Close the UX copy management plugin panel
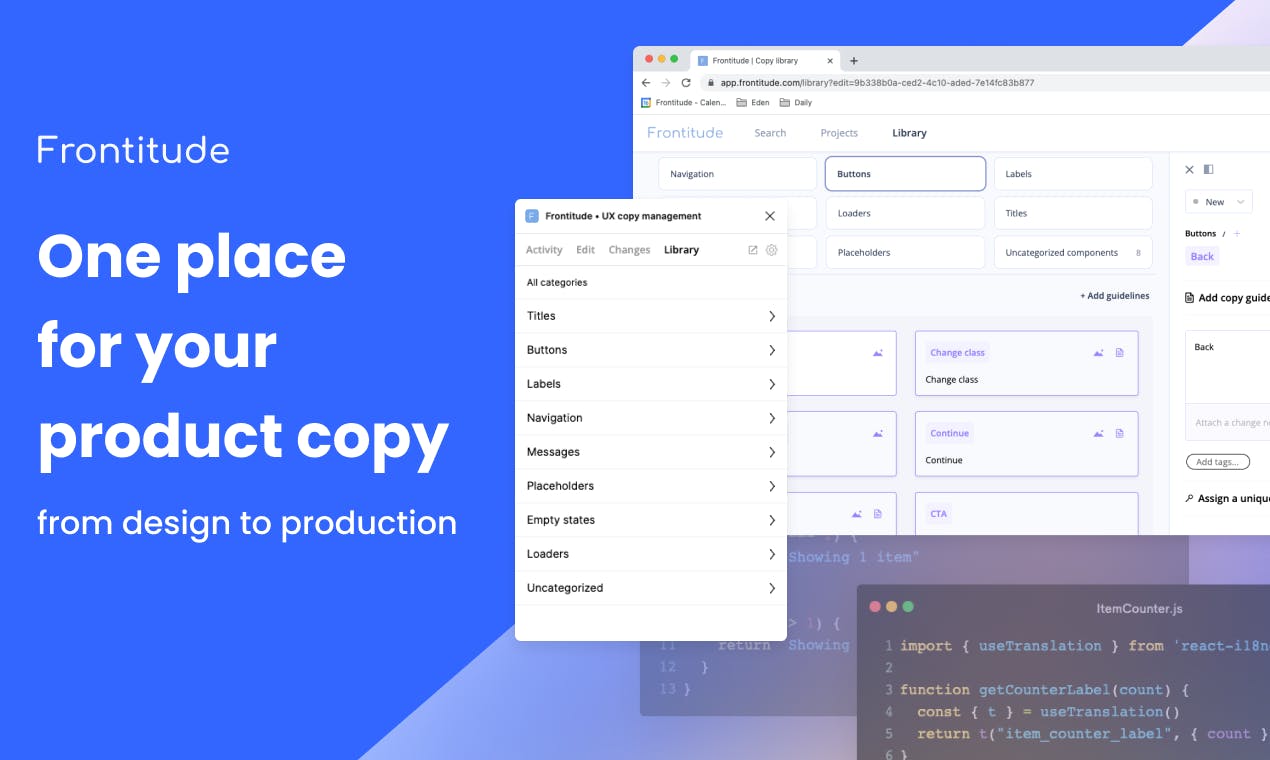Screen dimensions: 1270x760 tap(770, 216)
